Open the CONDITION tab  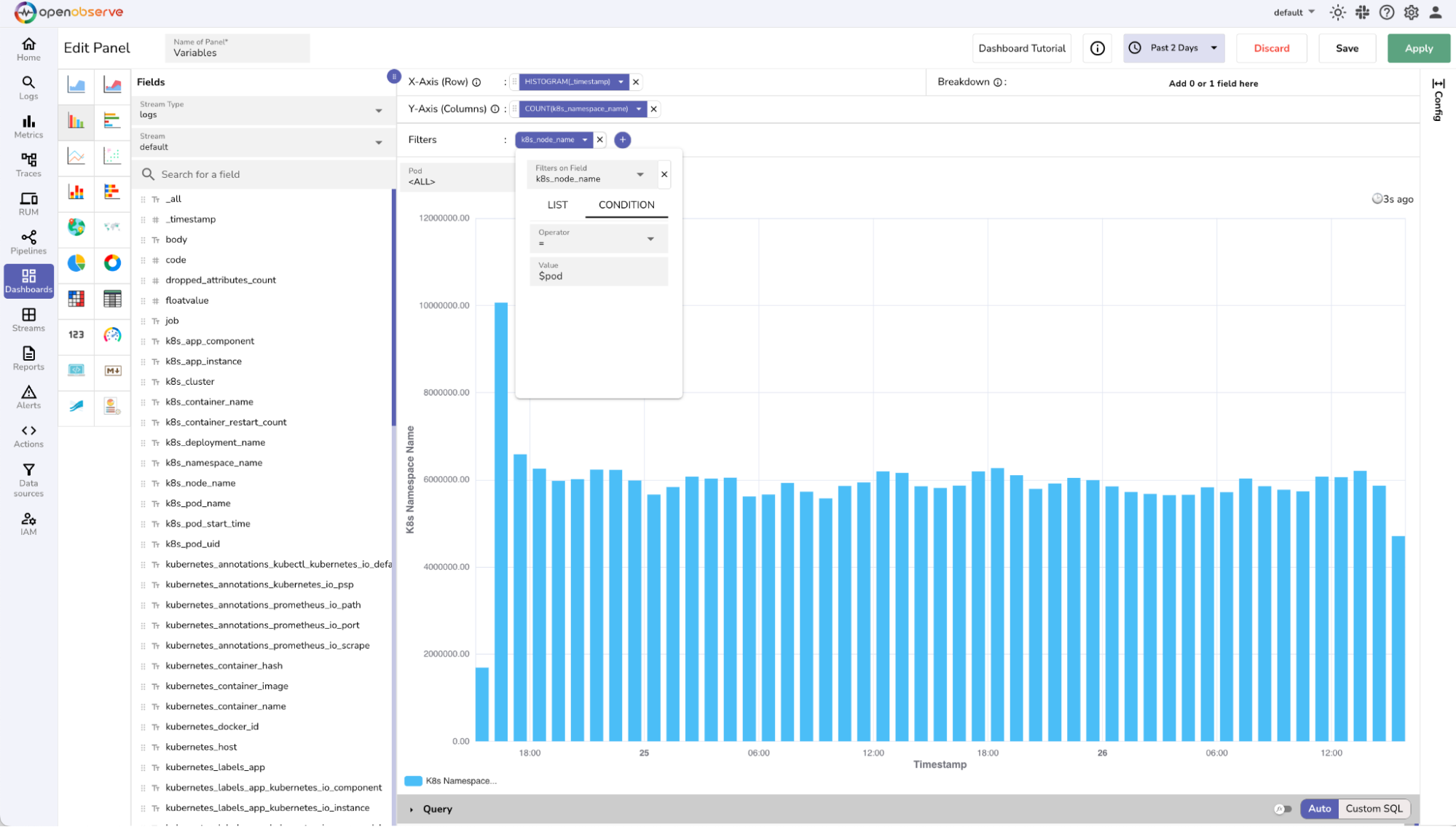pos(626,205)
